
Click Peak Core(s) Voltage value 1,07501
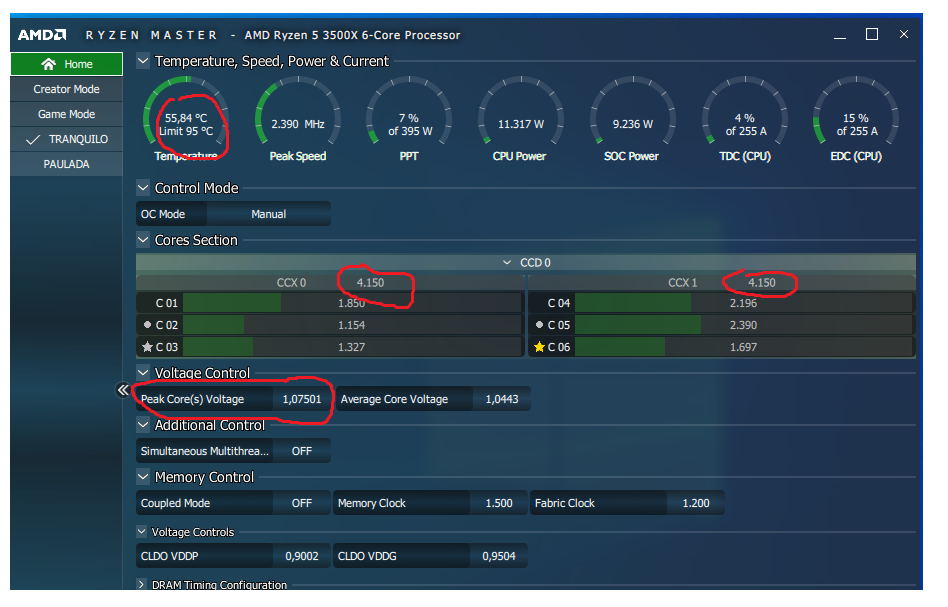click(x=302, y=399)
